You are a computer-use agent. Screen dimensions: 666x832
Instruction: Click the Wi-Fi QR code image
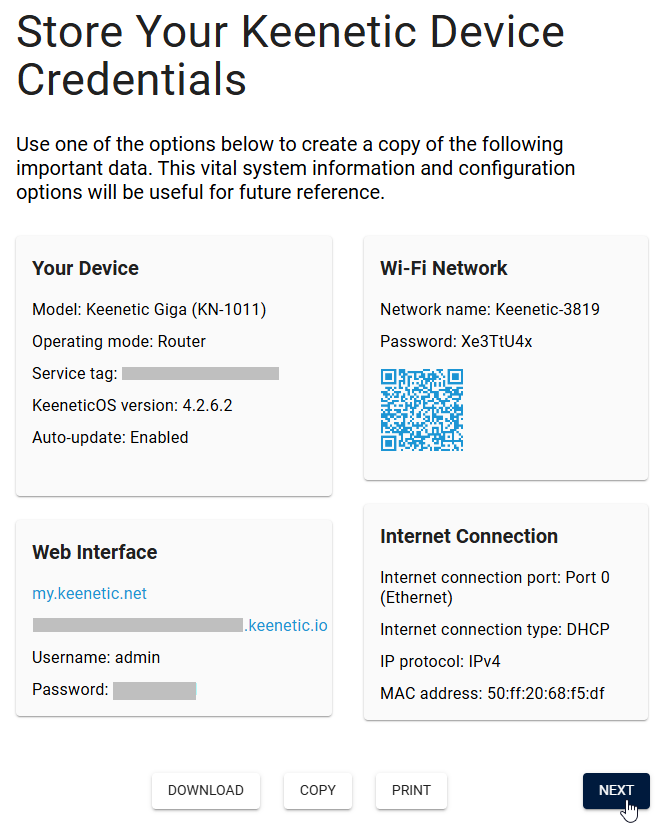pyautogui.click(x=421, y=410)
